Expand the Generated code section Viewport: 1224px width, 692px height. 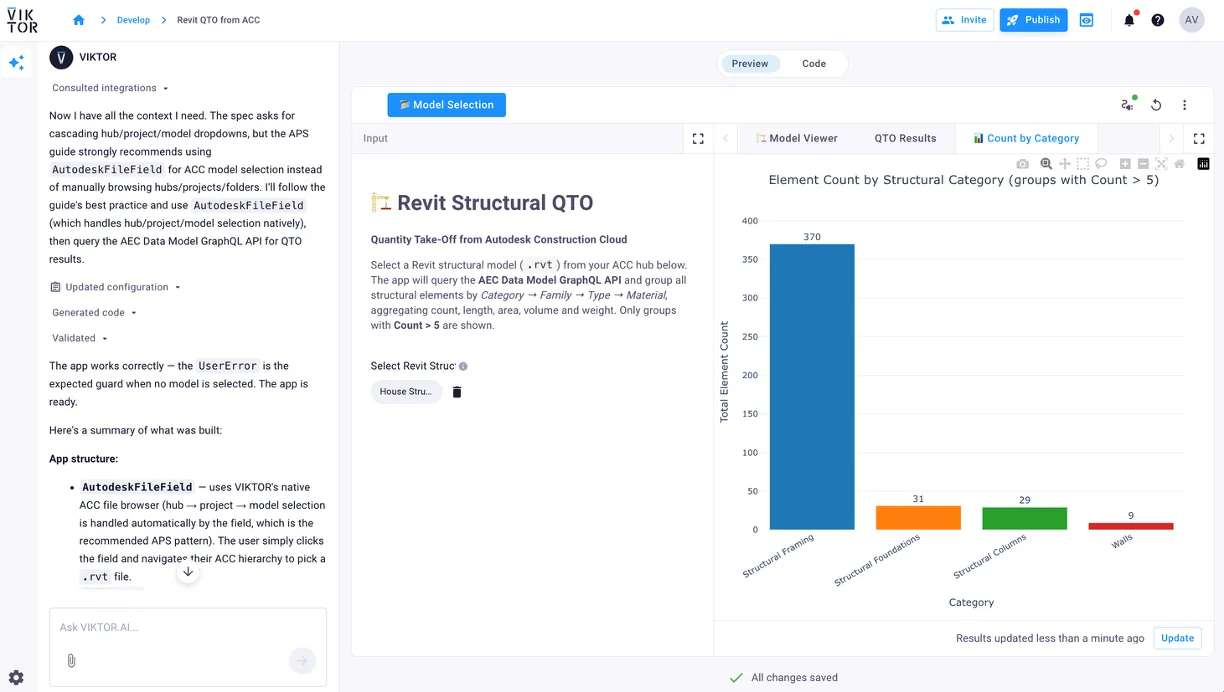pos(94,313)
